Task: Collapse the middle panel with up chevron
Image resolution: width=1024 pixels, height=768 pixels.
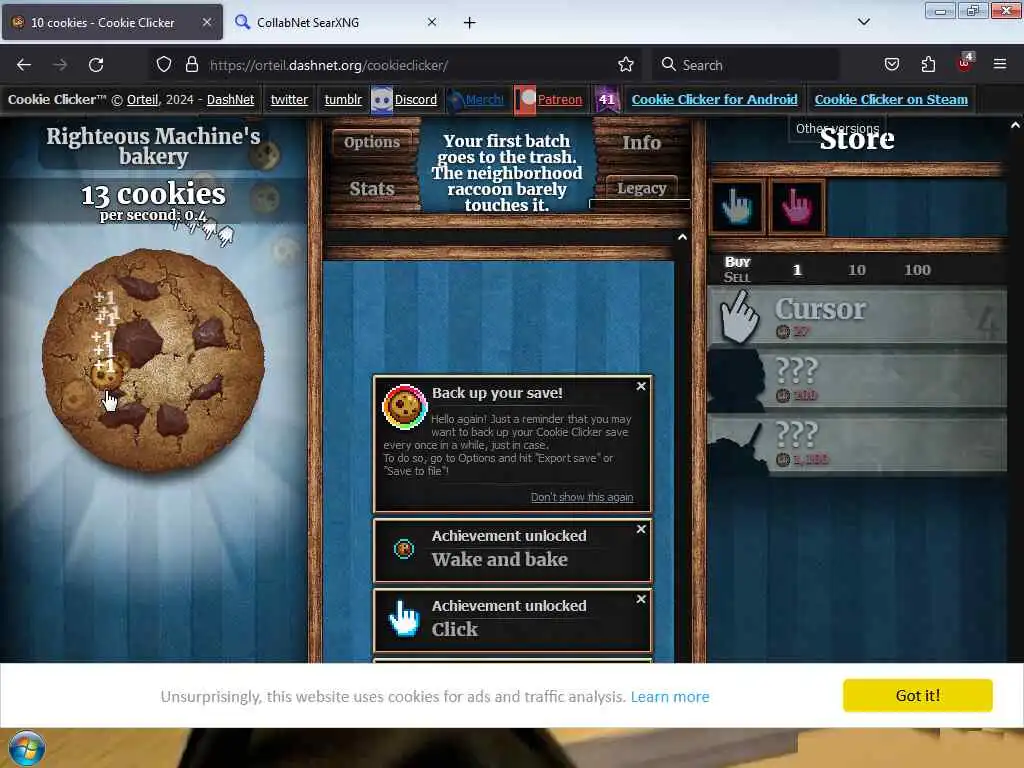Action: tap(682, 237)
